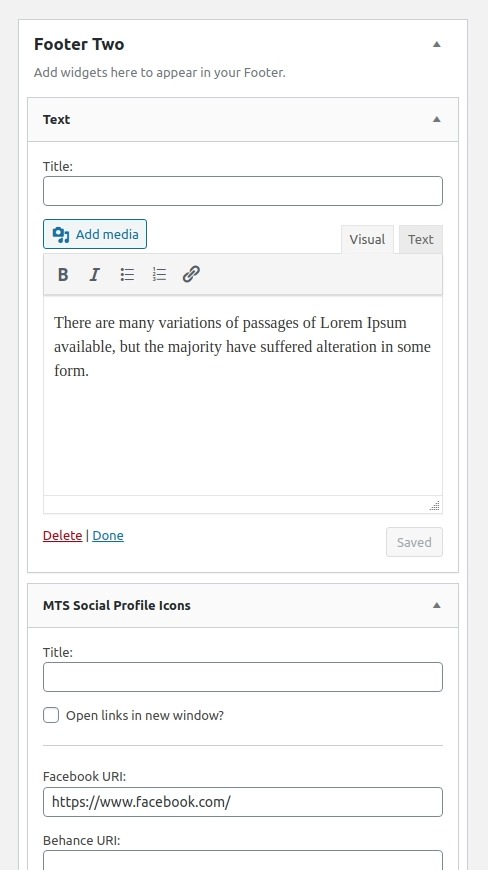
Task: Toggle bold formatting in the editor
Action: tap(63, 274)
